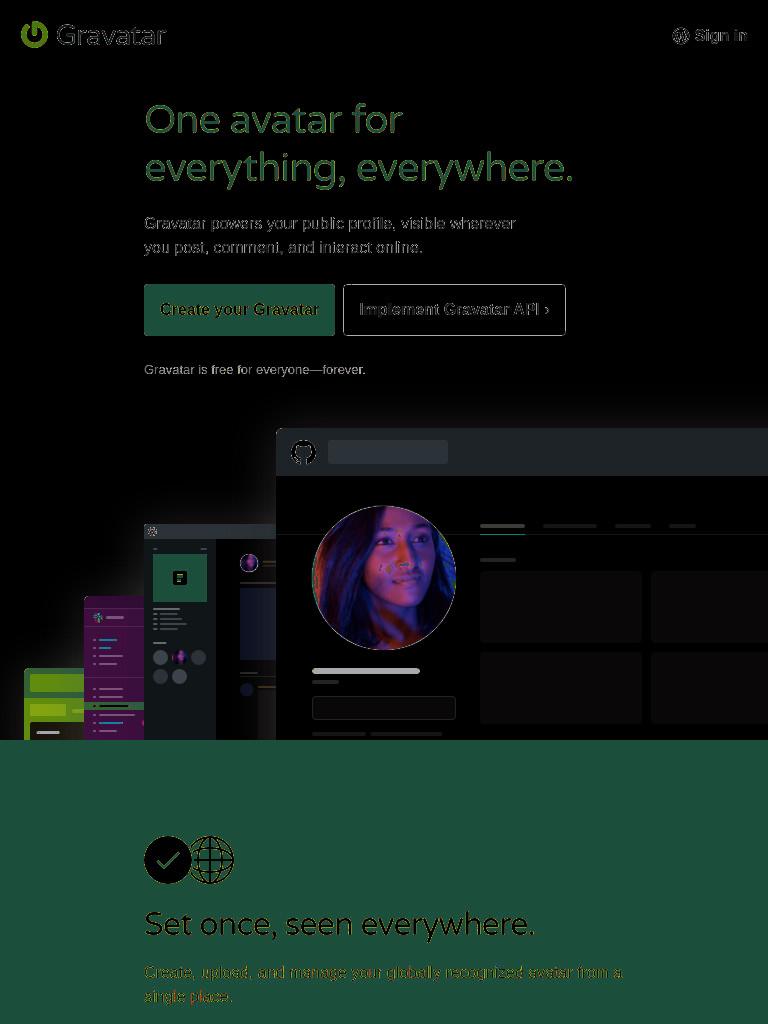Click the large circular woman avatar photo
768x1024 pixels.
coord(384,577)
